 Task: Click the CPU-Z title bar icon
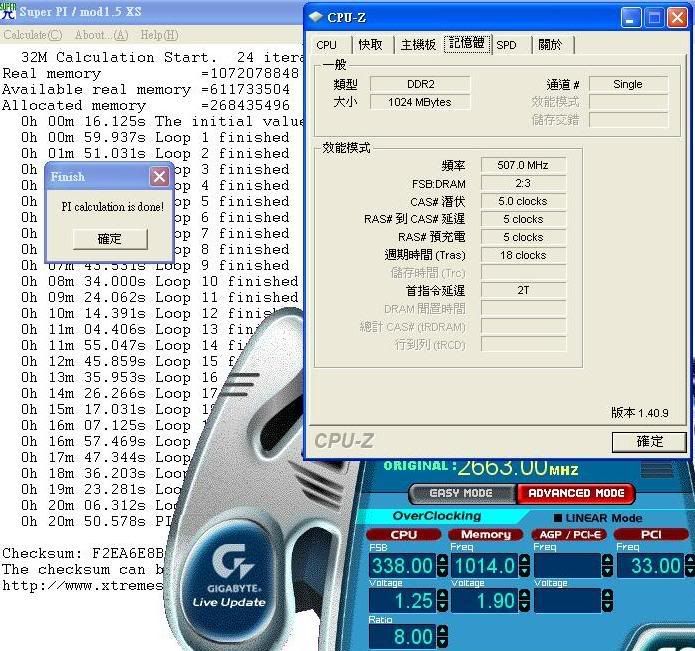(x=316, y=17)
